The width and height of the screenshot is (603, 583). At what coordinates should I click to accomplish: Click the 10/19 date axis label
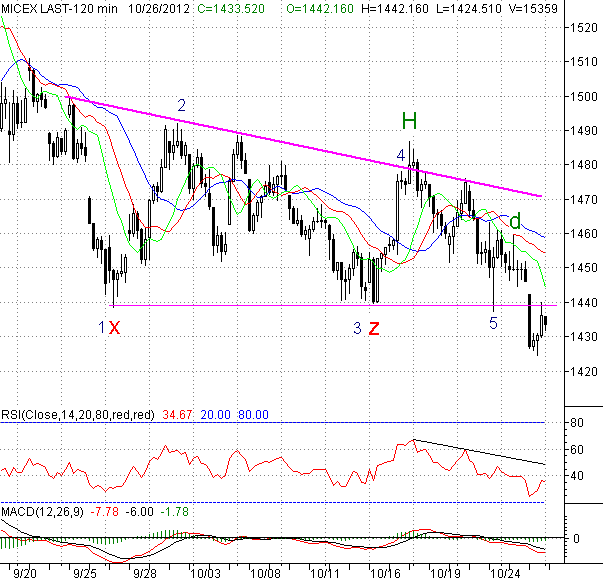point(445,574)
